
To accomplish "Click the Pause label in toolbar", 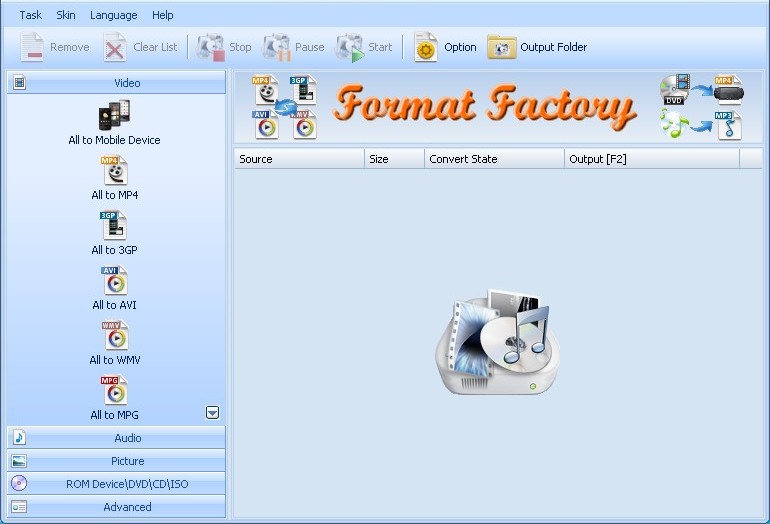I will click(309, 47).
